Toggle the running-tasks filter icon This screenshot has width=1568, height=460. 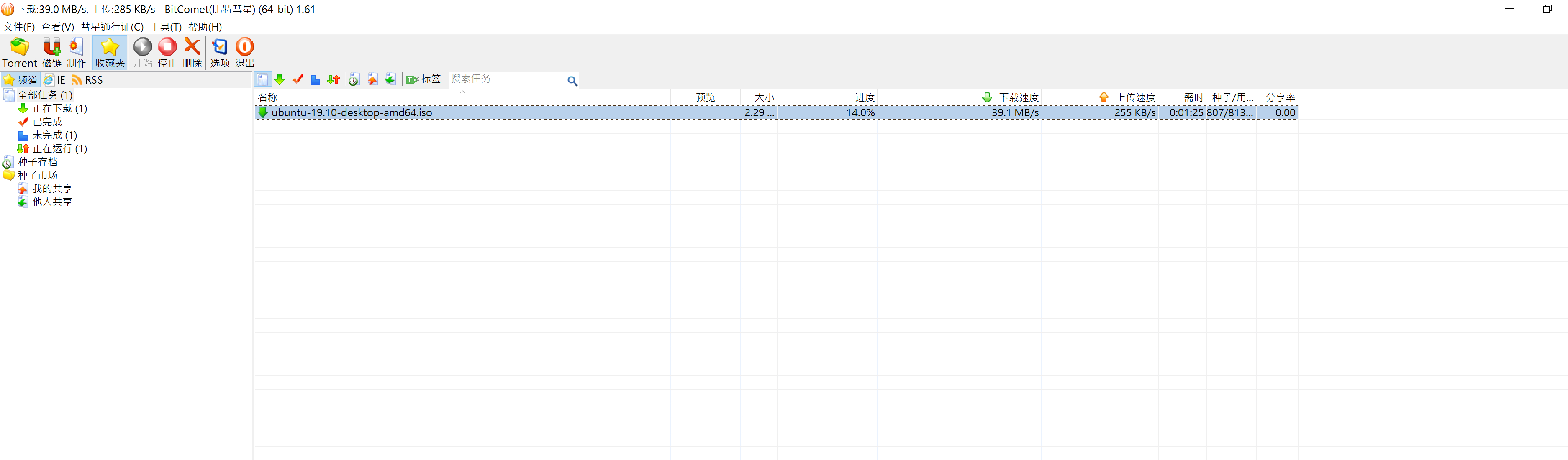(333, 80)
